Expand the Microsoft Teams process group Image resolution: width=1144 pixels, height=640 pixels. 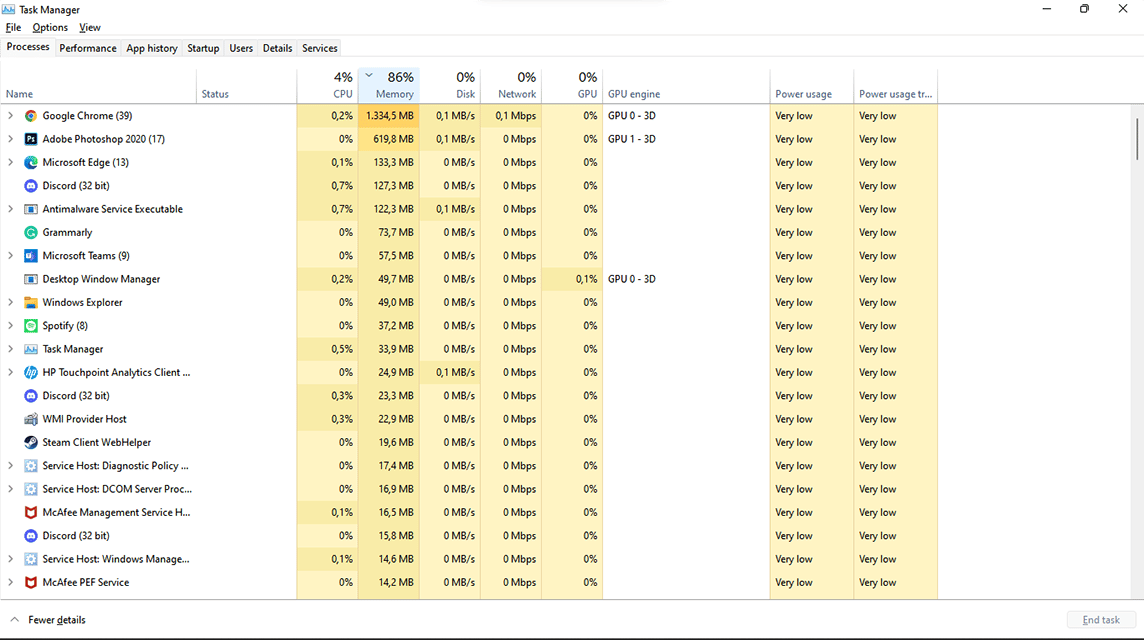click(10, 256)
